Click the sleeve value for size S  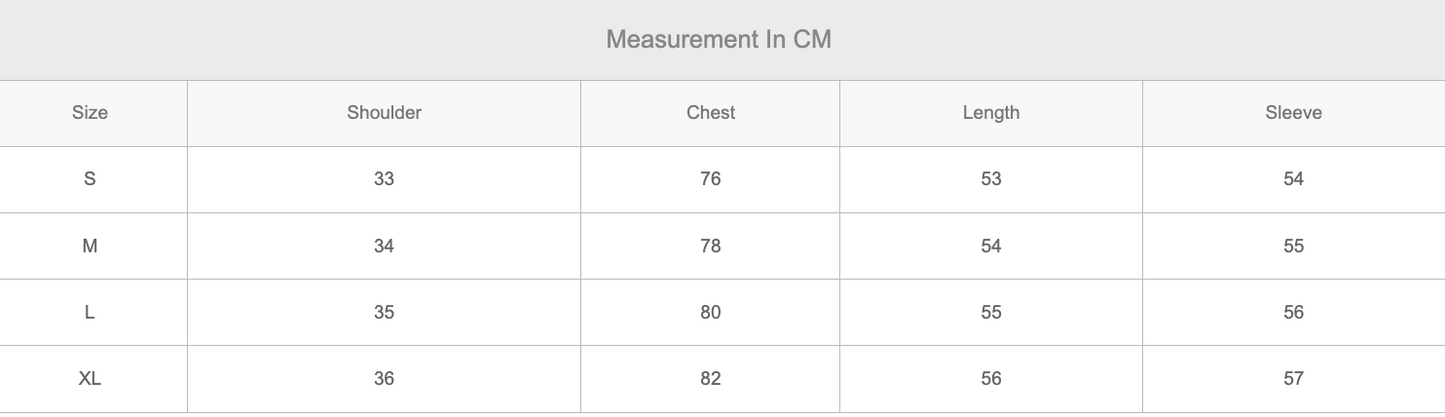[1293, 179]
